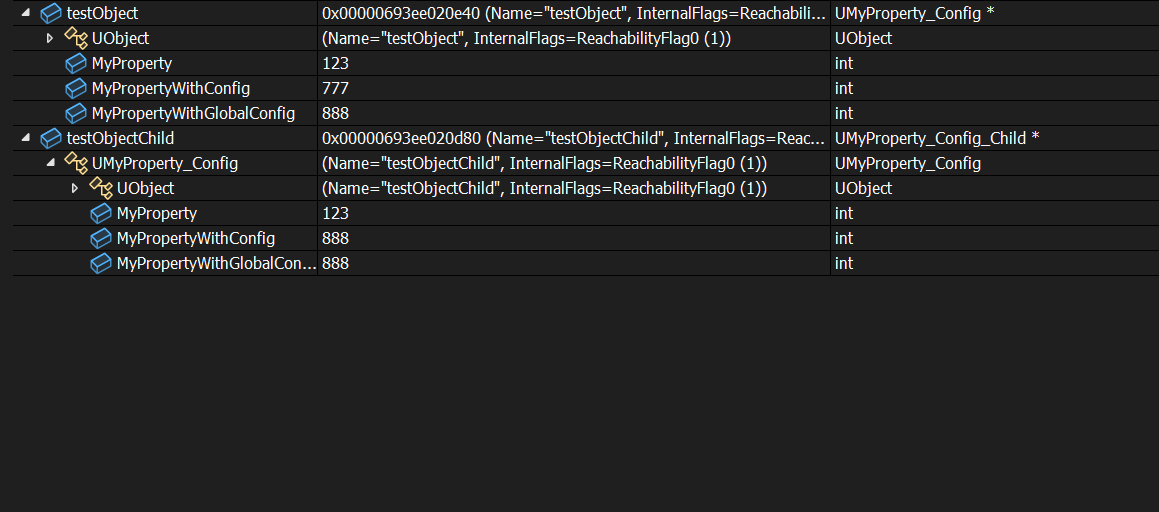Select the value 777 of MyPropertyWithConfig

[336, 88]
